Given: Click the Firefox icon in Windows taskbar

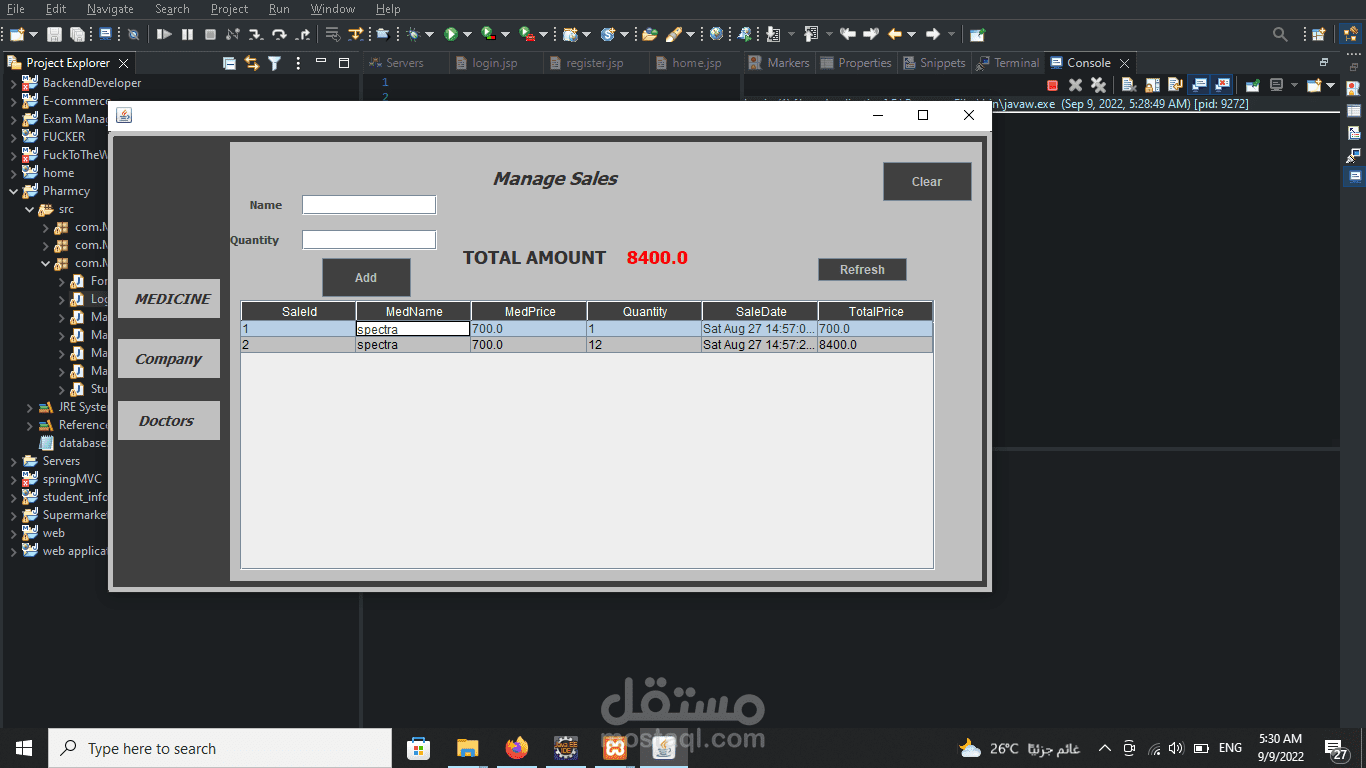Looking at the screenshot, I should pos(516,748).
